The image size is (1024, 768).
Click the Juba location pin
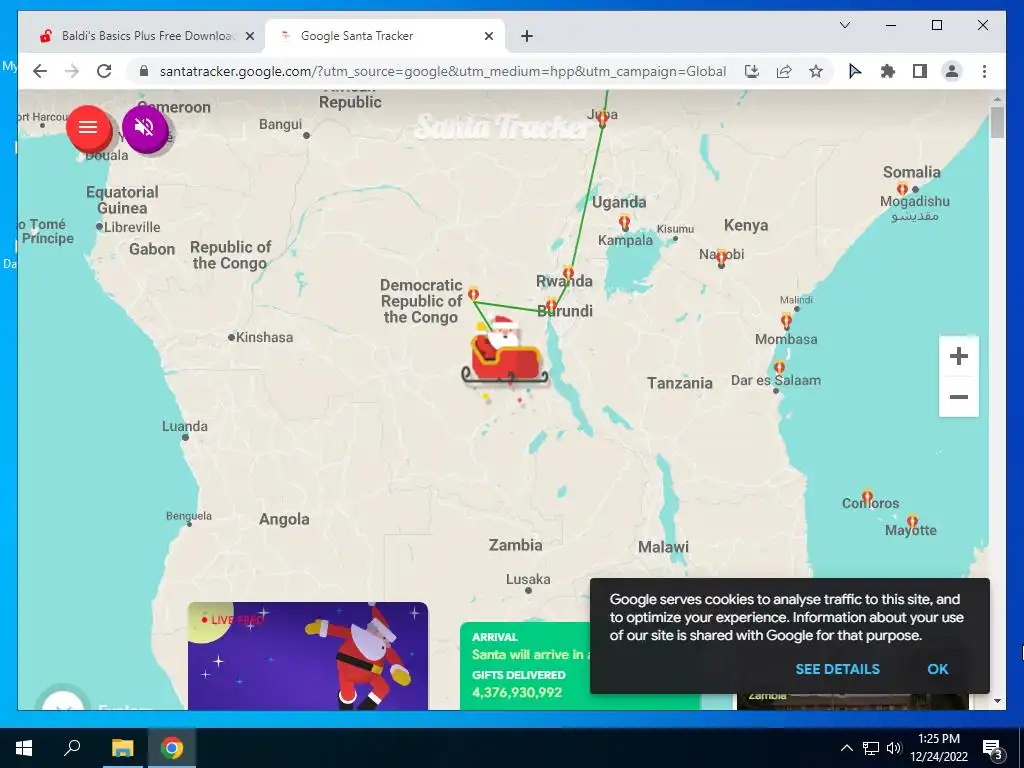(x=602, y=118)
